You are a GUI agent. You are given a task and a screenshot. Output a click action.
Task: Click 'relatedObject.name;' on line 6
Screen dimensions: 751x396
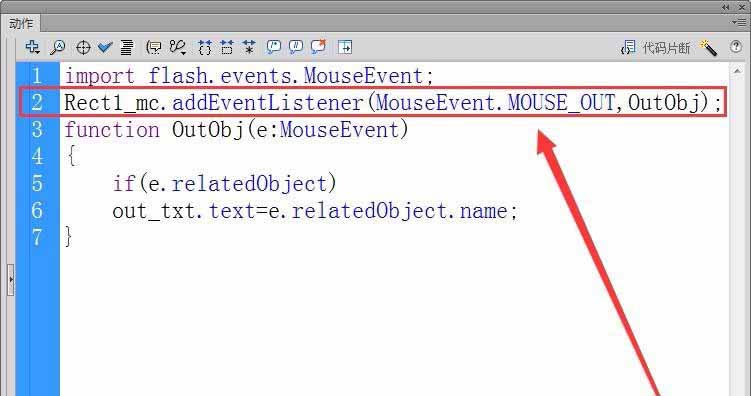[405, 212]
